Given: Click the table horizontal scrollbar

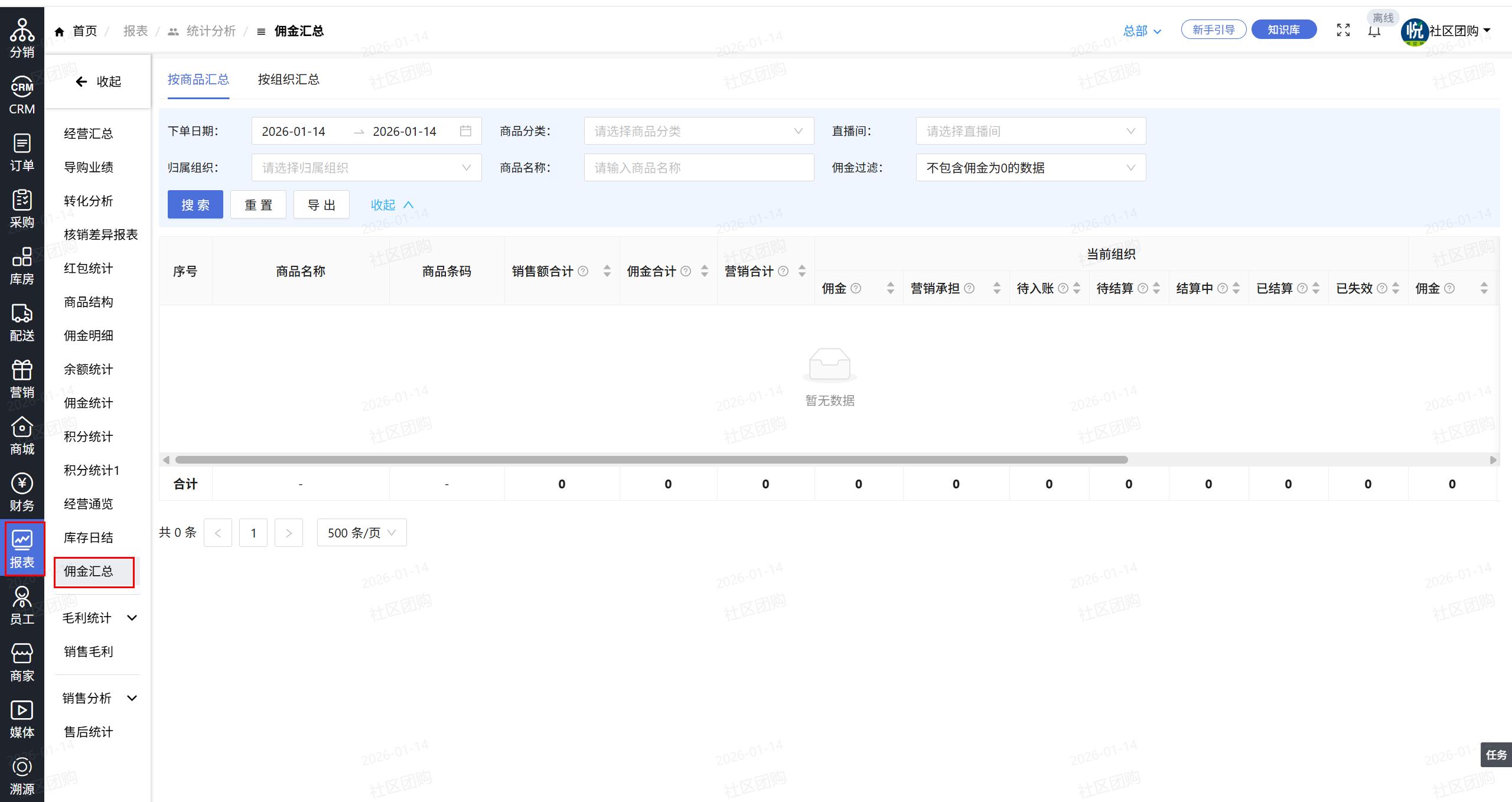Looking at the screenshot, I should 651,459.
